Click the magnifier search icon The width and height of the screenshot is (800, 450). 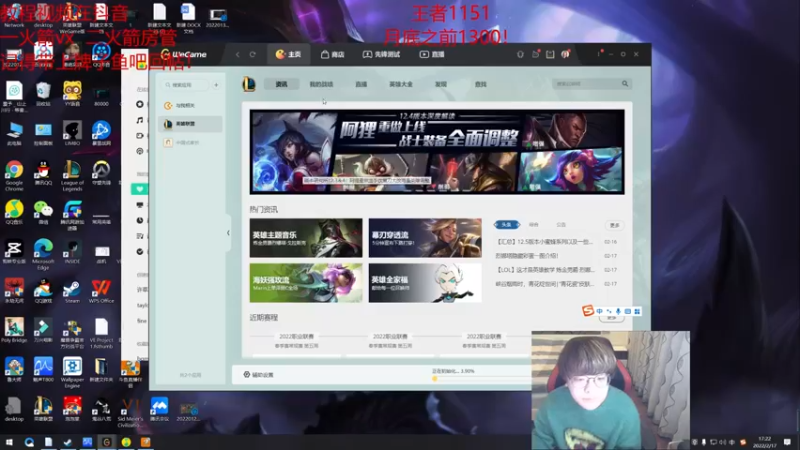pos(625,84)
